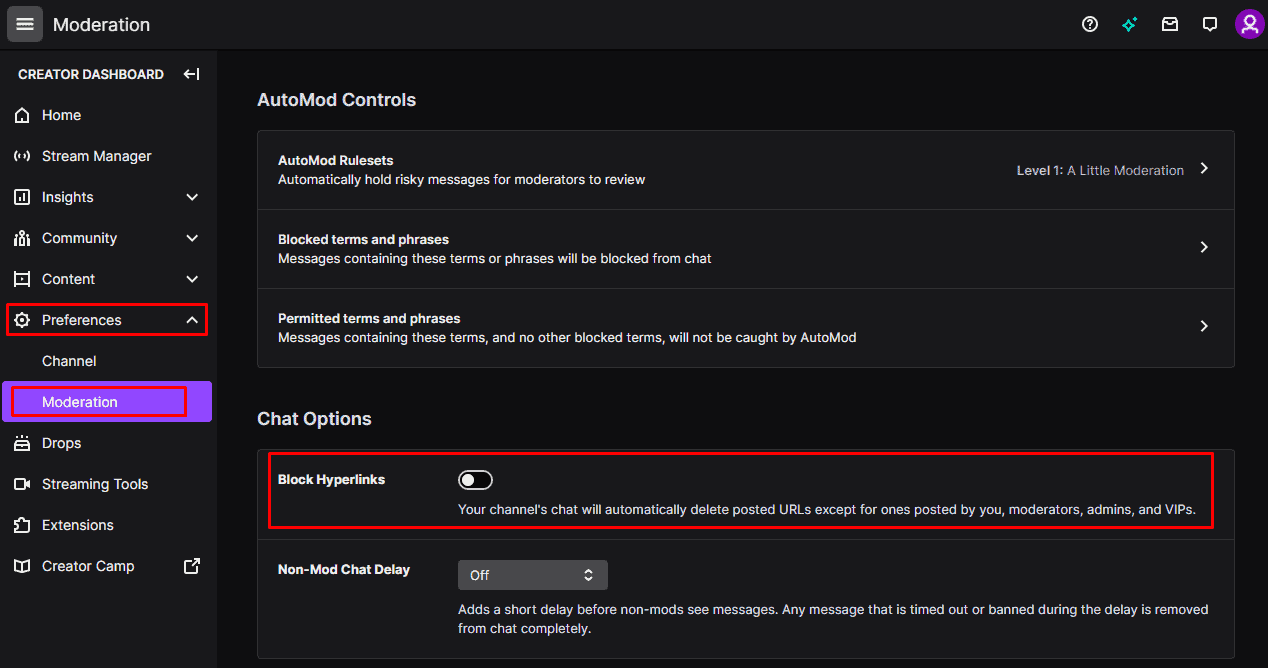Screen dimensions: 1268x668
Task: Open Permitted terms and phrases via its arrow
Action: point(1204,326)
